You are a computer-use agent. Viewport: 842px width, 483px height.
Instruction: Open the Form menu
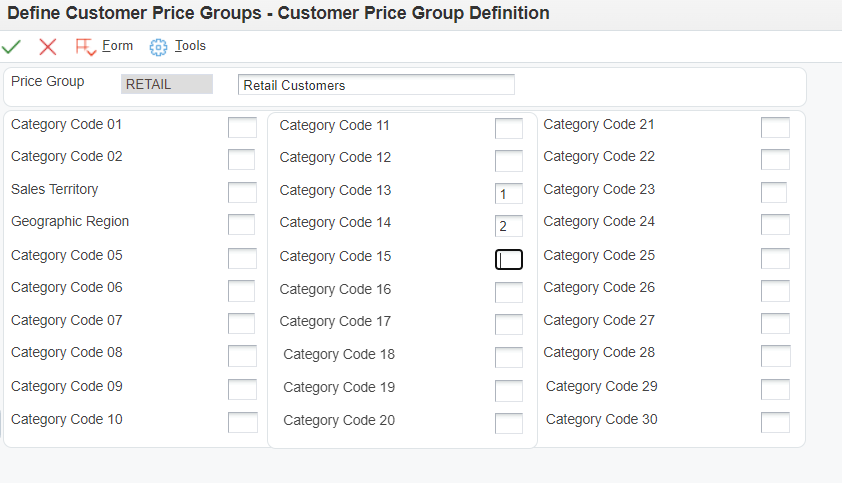[x=117, y=46]
